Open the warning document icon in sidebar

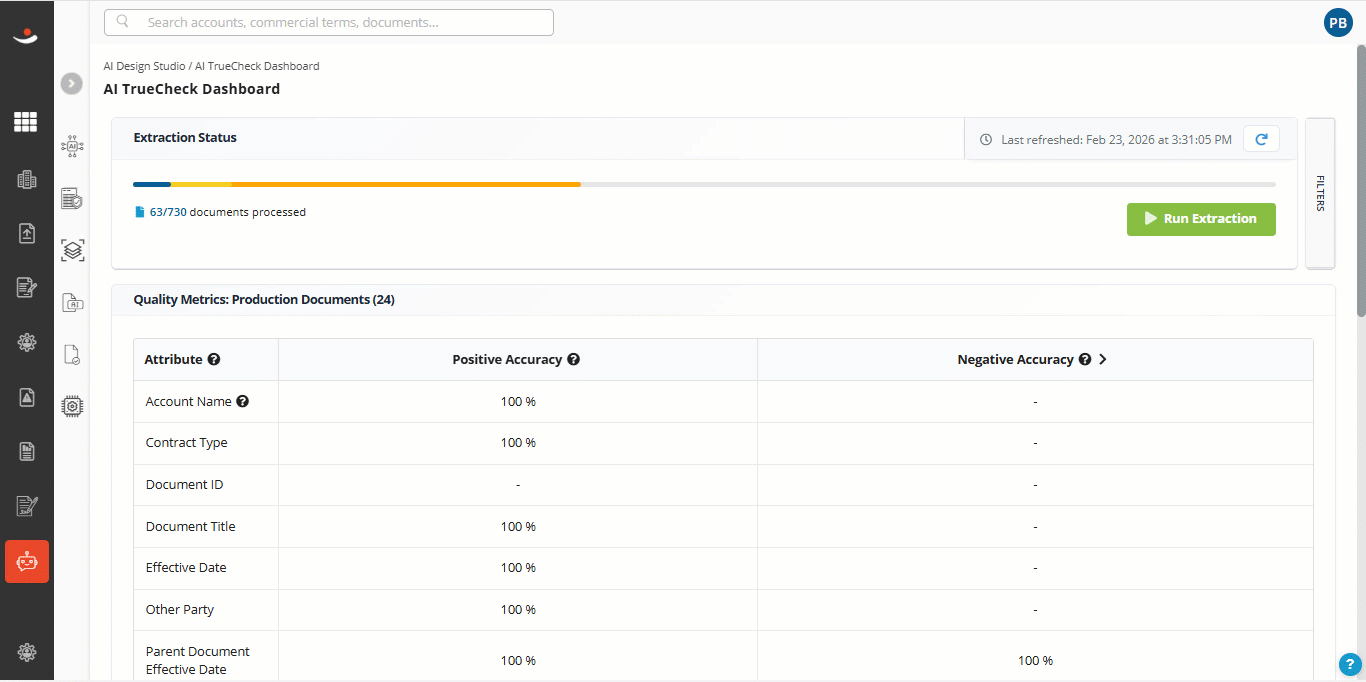(26, 397)
